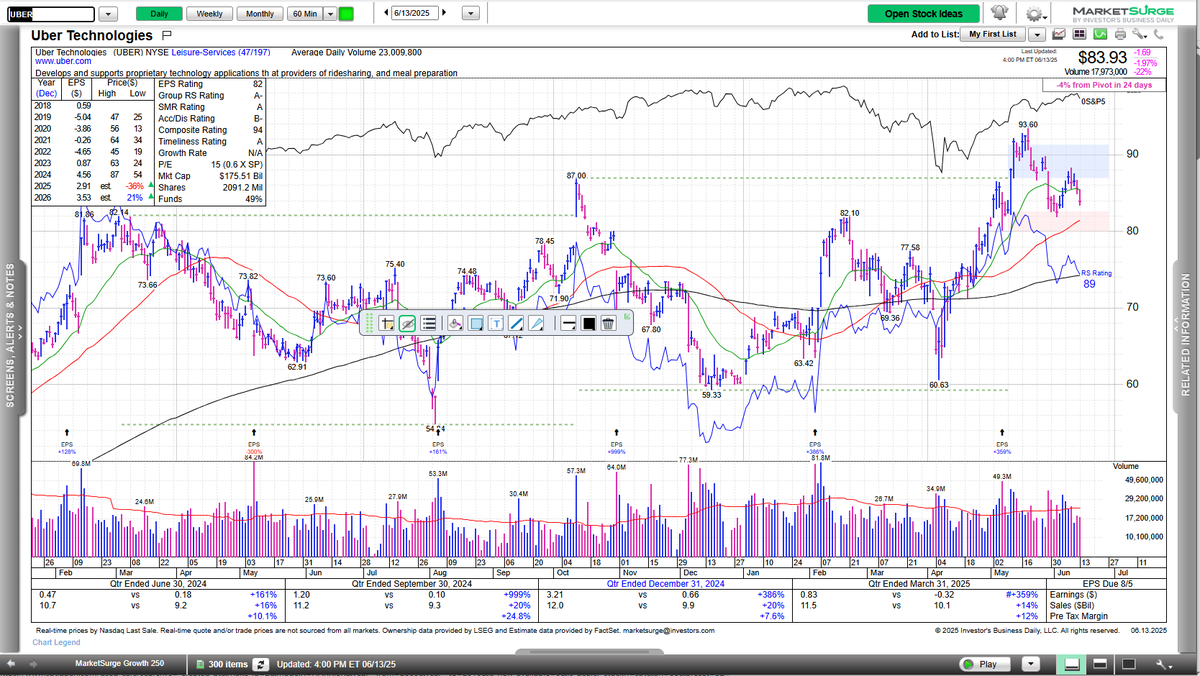This screenshot has height=676, width=1200.
Task: Switch to the multi-chart grid view icon
Action: click(1079, 34)
